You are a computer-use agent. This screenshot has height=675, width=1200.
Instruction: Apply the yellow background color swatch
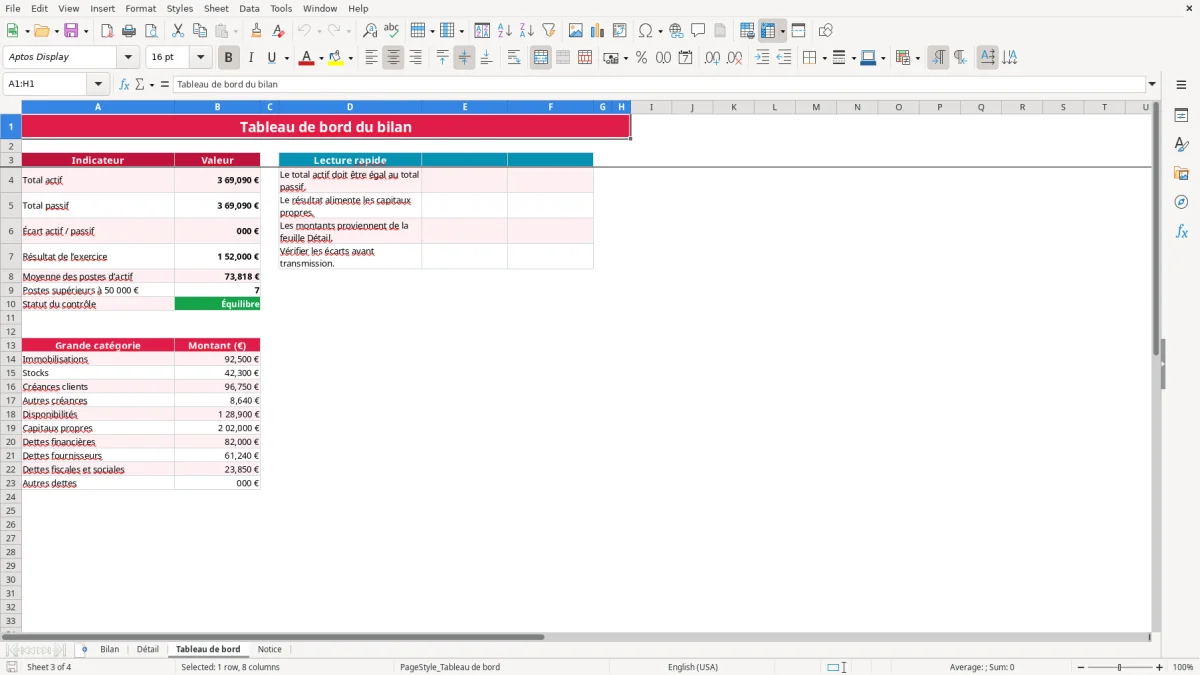(336, 58)
